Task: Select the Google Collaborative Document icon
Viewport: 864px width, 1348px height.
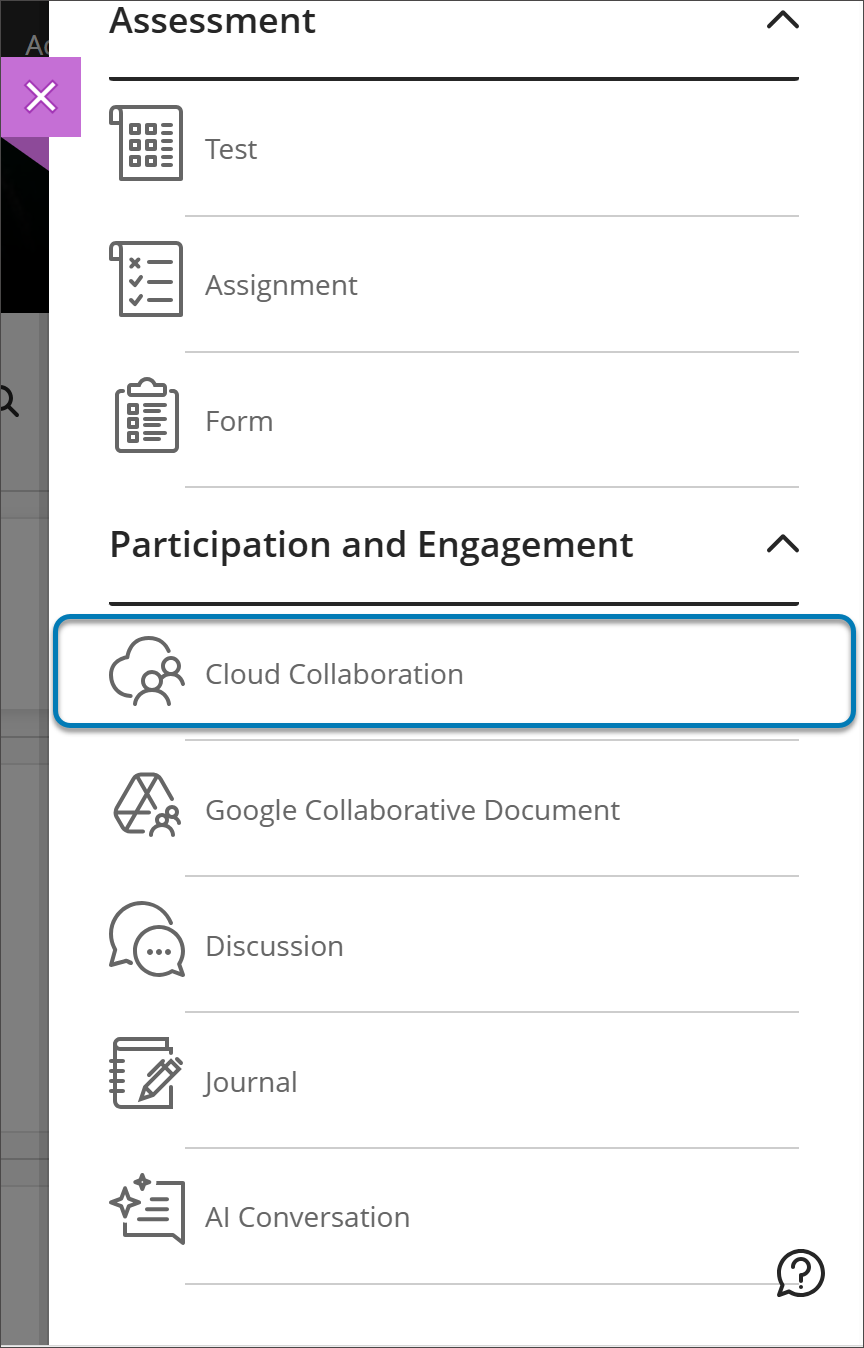Action: tap(146, 807)
